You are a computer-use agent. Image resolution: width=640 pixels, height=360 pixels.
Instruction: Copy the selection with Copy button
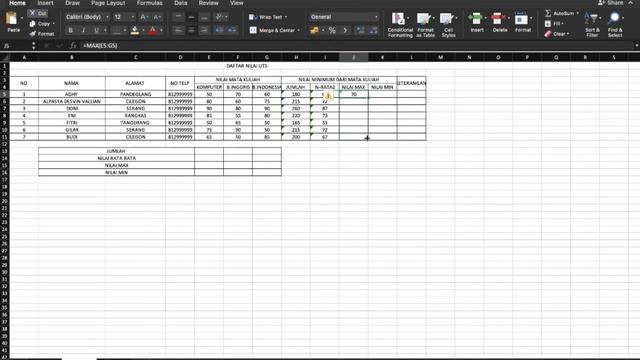pos(40,24)
